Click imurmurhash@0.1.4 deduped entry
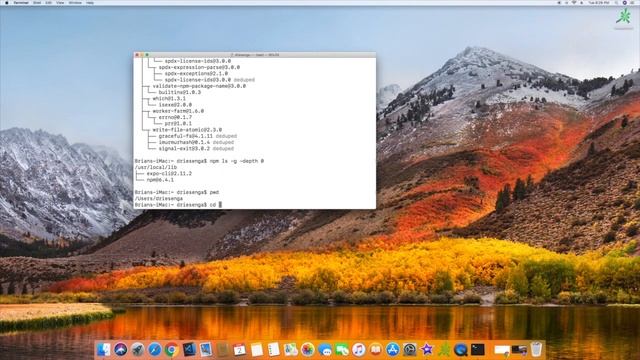The image size is (640, 360). pos(196,142)
